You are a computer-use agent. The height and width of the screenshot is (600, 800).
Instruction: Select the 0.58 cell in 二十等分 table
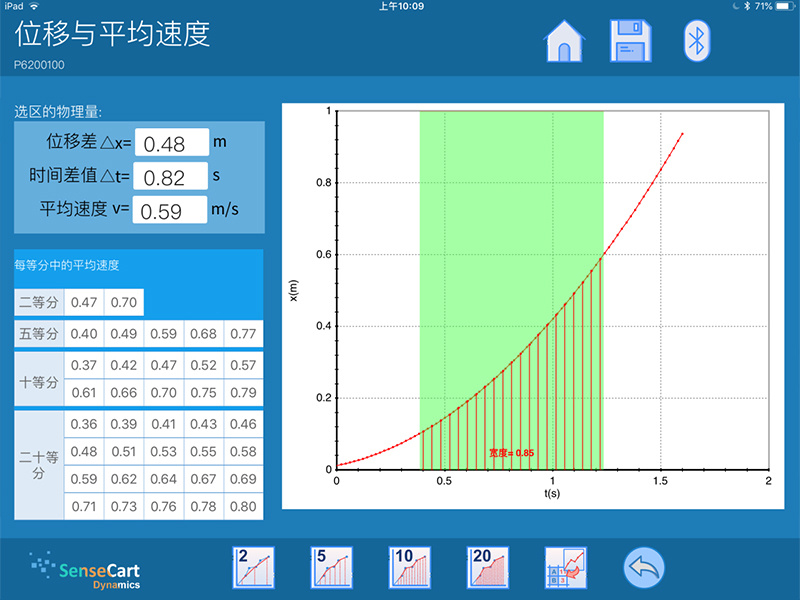coord(243,452)
